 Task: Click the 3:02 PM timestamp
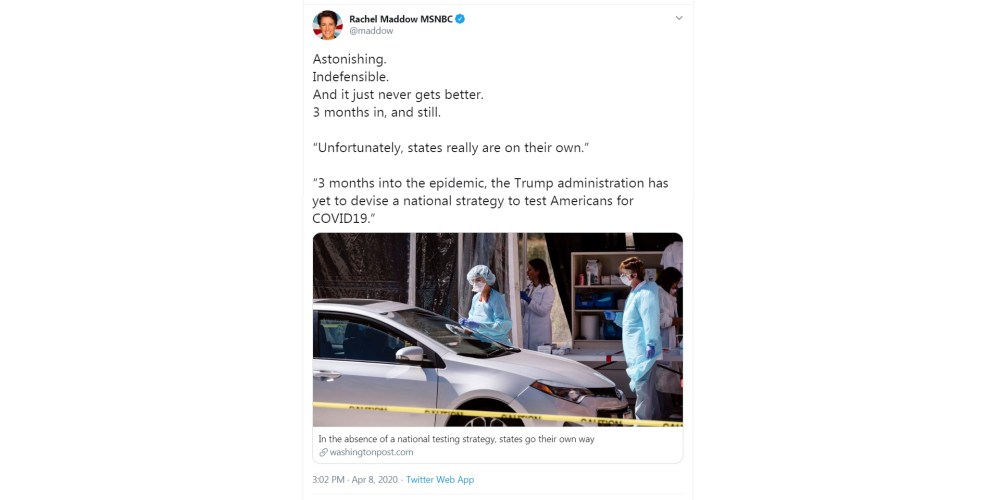328,480
